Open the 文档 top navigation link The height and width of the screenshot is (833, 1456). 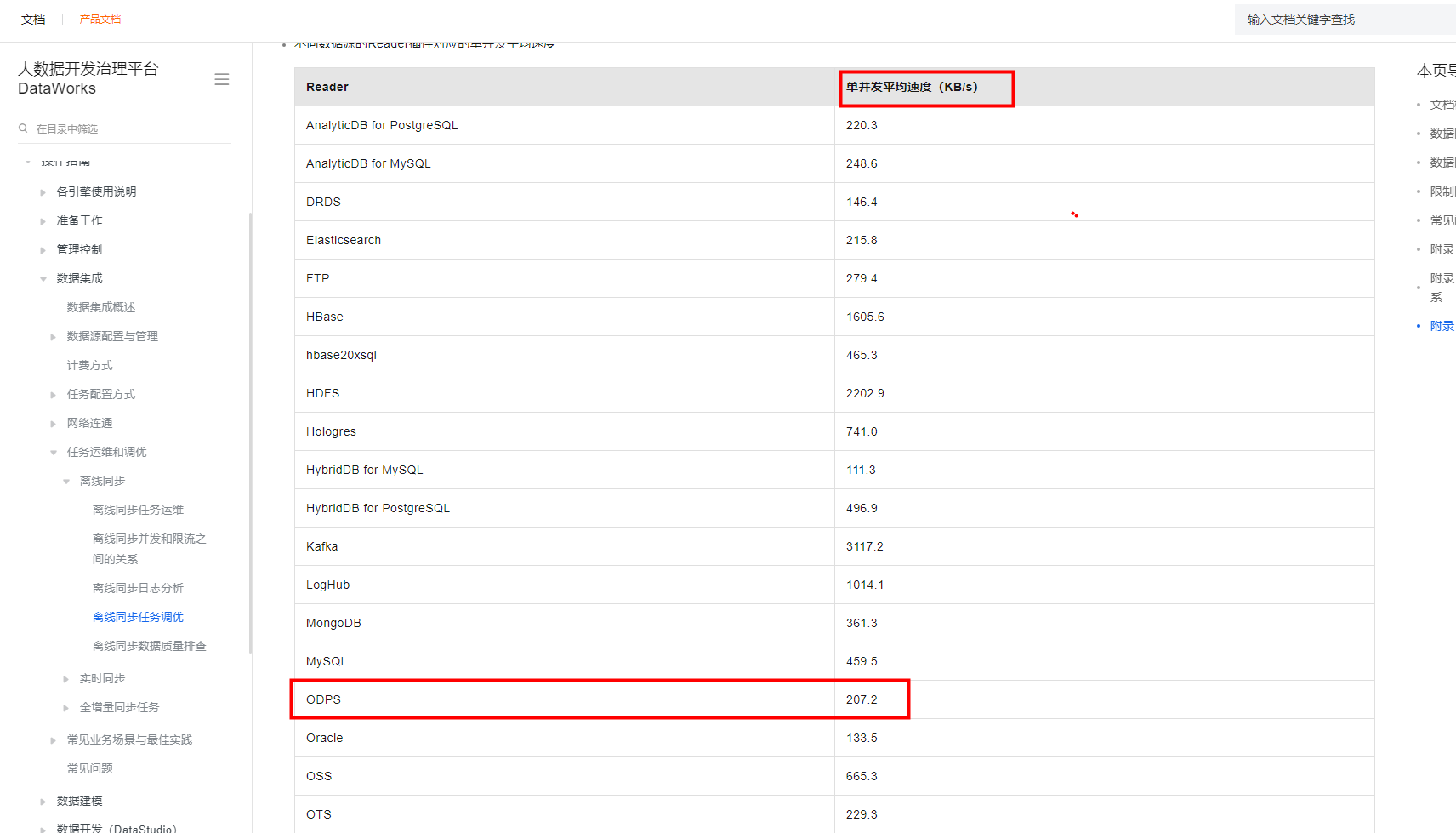coord(33,20)
